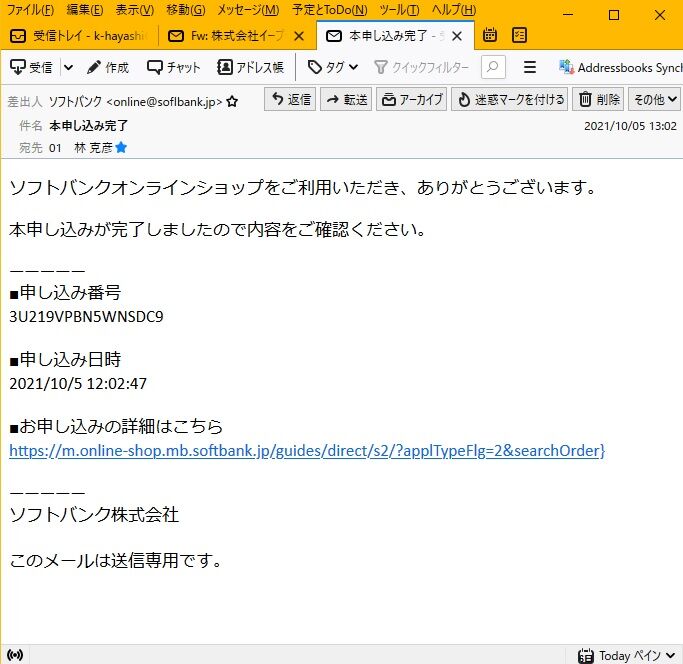
Task: Expand the その他 dropdown
Action: pyautogui.click(x=654, y=99)
